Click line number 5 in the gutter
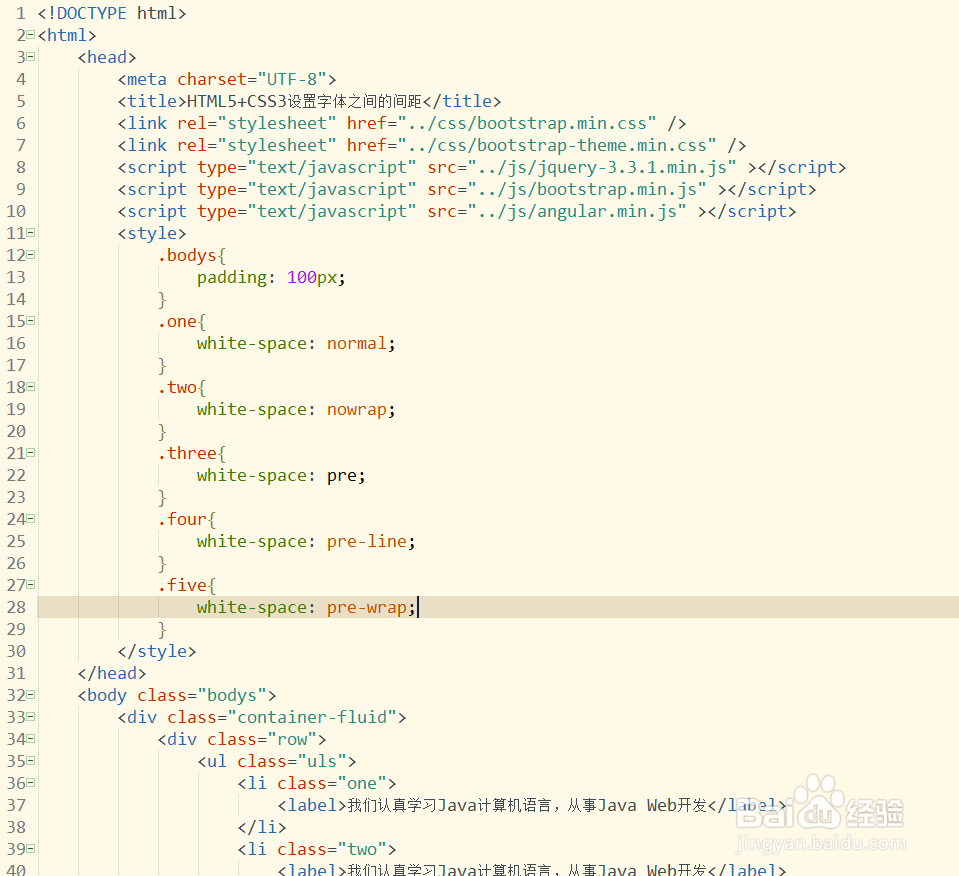This screenshot has width=959, height=876. click(x=21, y=102)
